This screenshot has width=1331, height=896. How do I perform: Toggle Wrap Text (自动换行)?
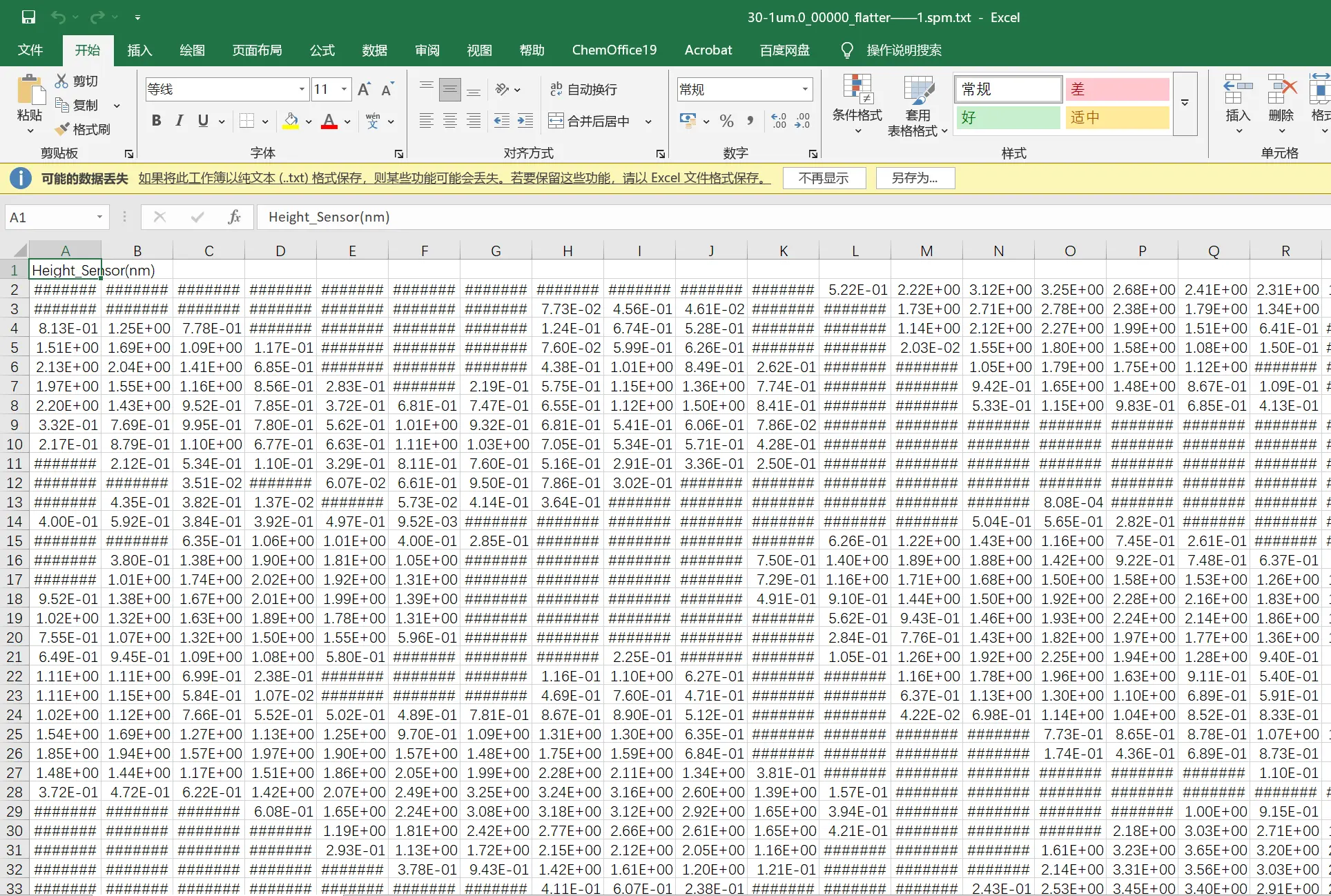point(584,89)
